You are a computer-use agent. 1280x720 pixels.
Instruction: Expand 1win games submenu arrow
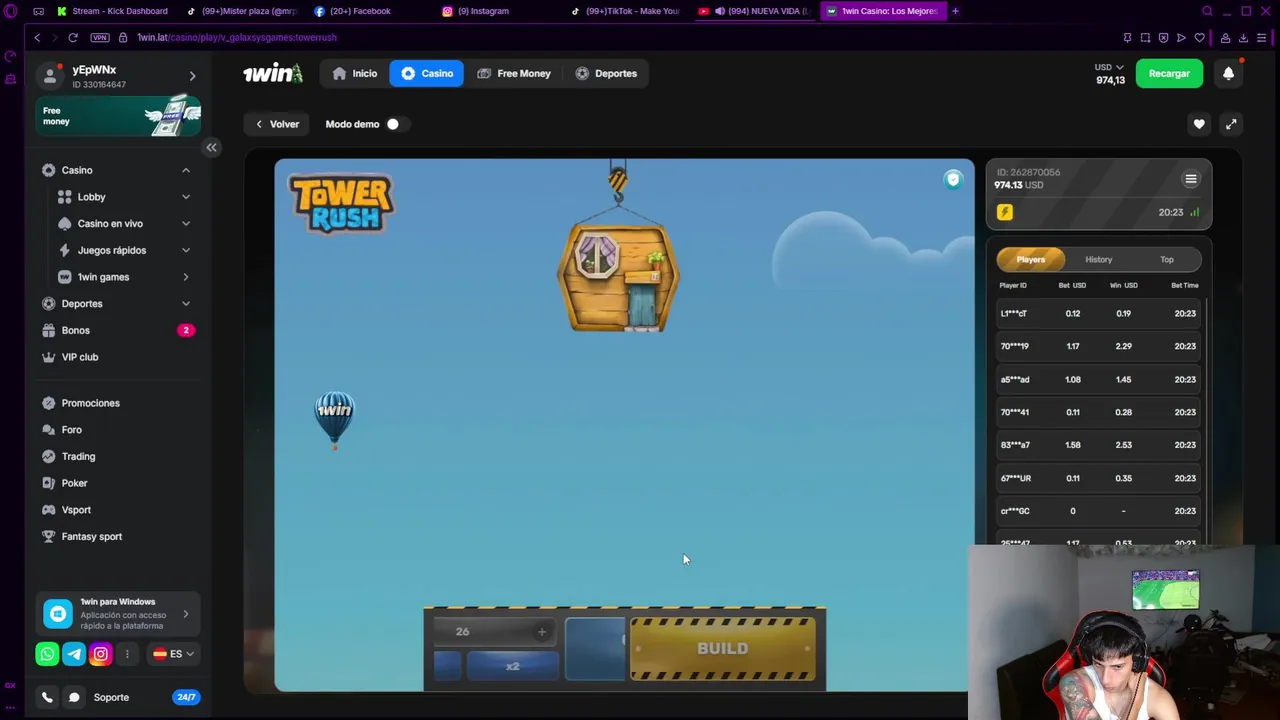186,277
